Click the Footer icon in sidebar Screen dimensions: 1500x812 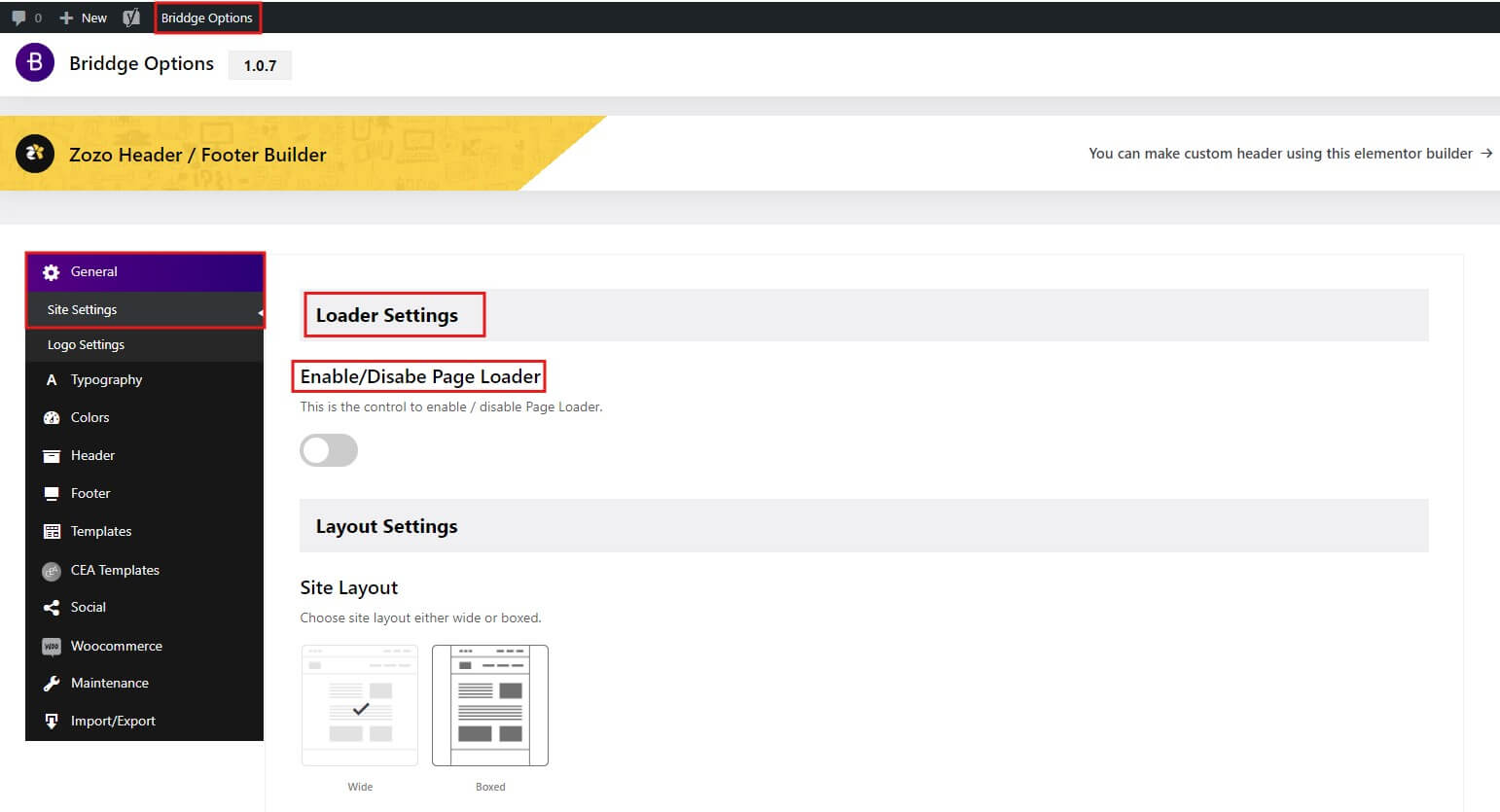pos(52,494)
